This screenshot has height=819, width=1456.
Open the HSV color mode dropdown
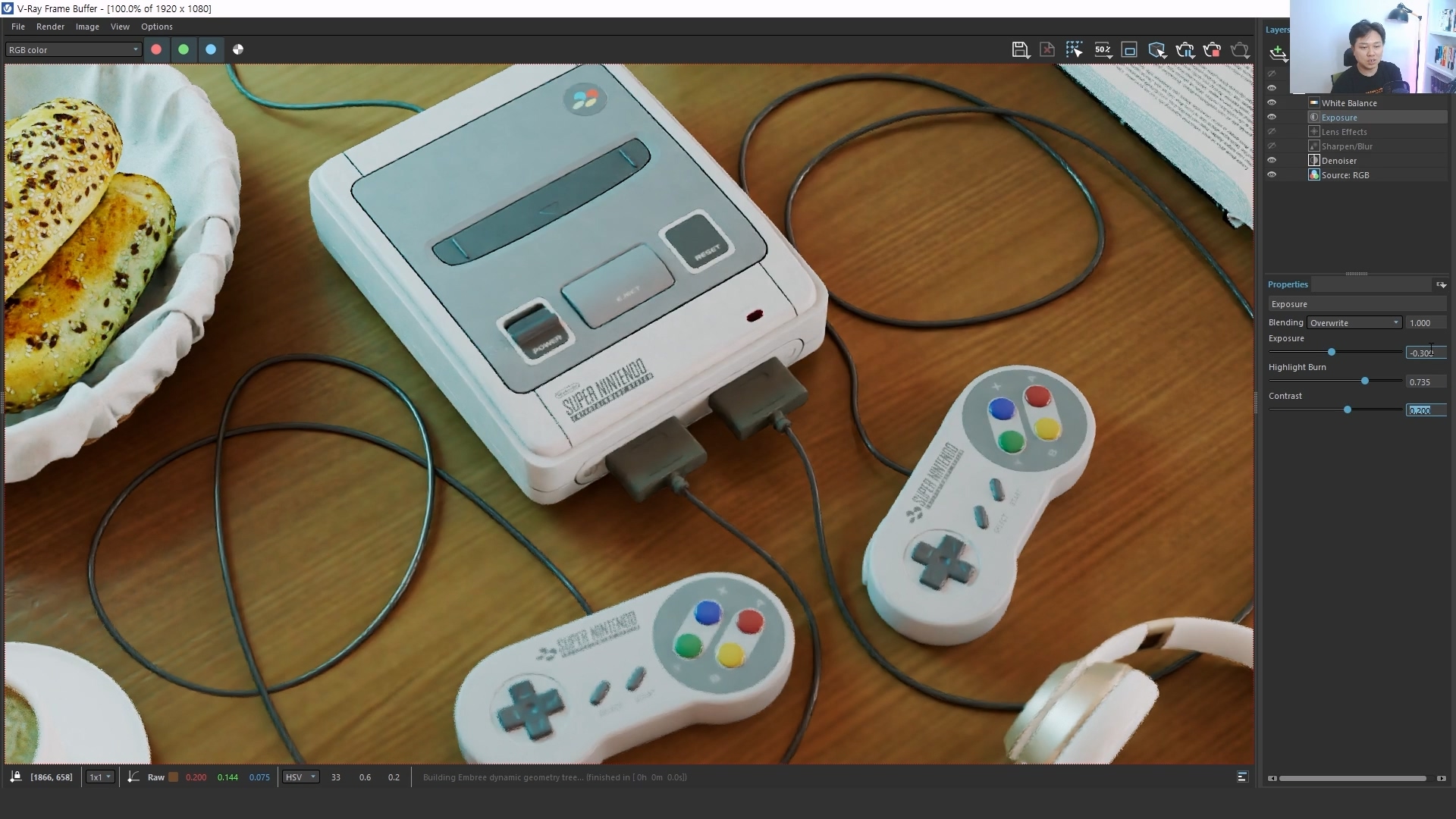click(x=300, y=777)
